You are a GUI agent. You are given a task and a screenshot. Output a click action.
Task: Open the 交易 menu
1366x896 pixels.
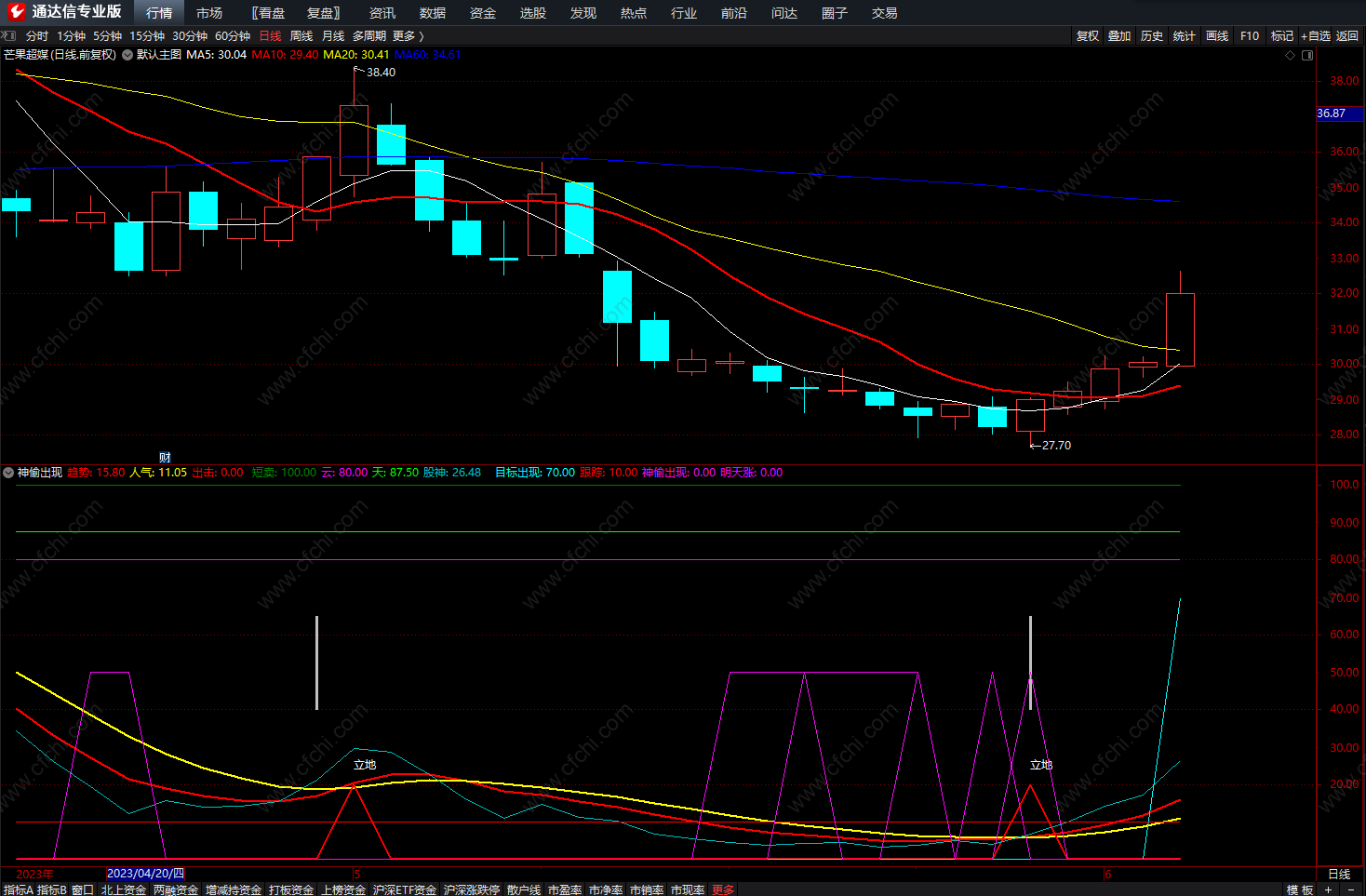885,13
